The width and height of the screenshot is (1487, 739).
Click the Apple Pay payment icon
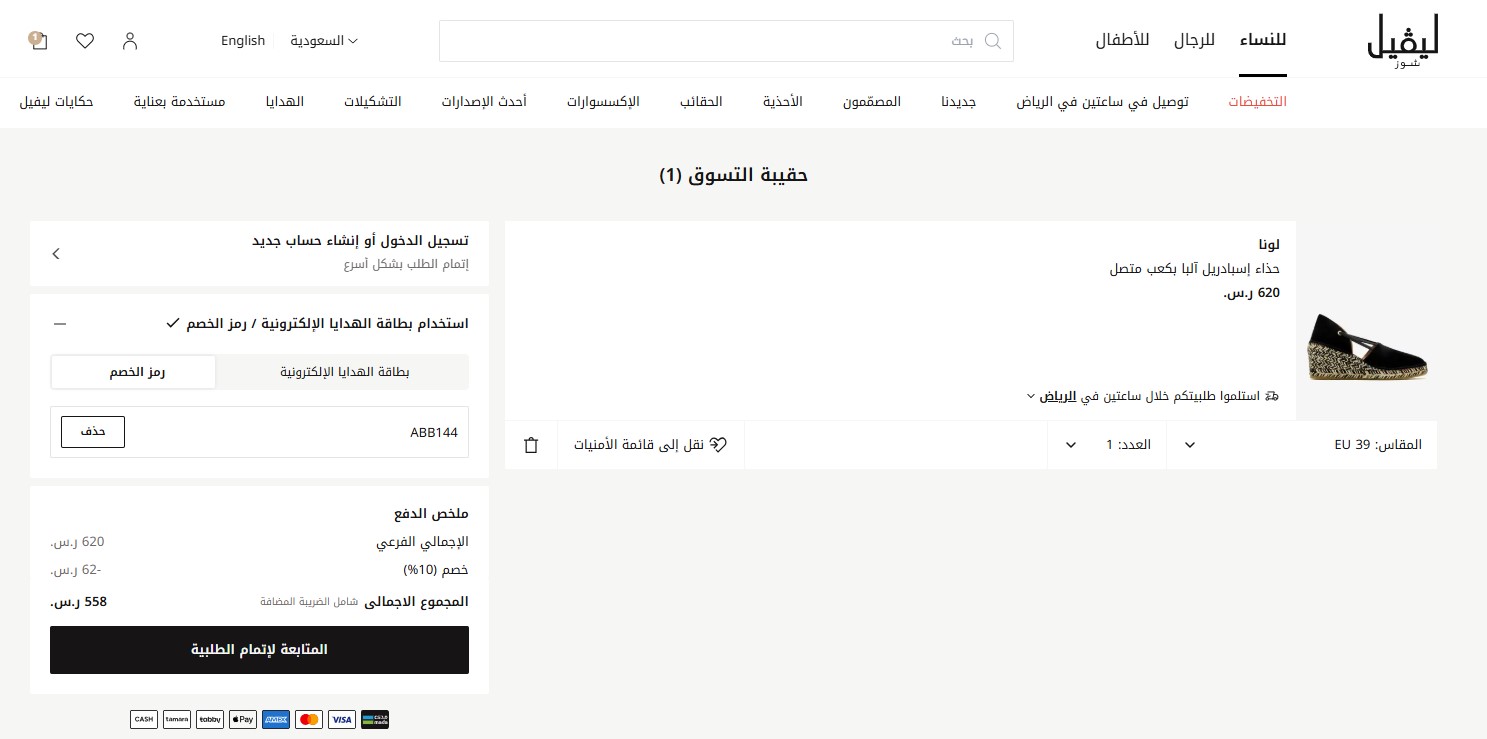point(243,719)
